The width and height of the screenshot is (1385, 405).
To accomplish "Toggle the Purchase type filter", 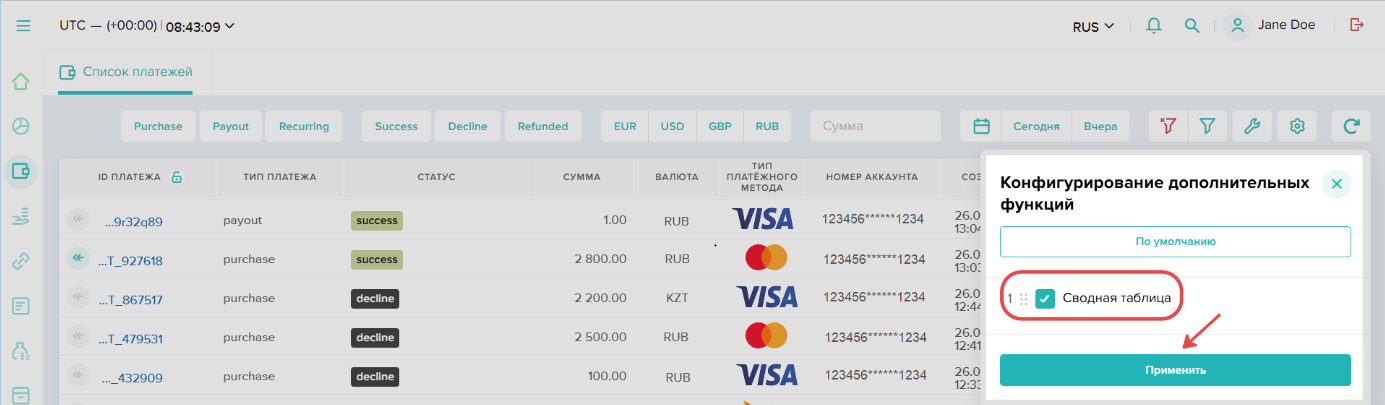I will (158, 126).
